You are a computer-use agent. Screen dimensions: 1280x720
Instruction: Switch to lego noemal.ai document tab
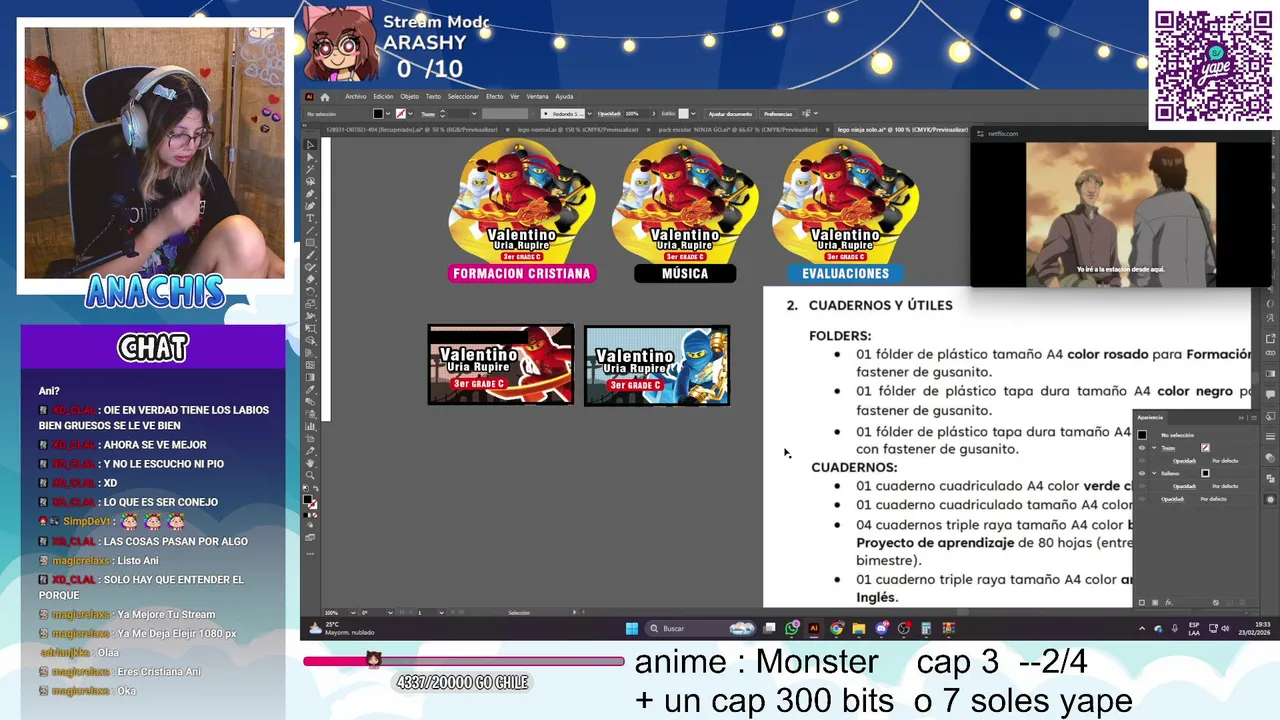point(577,130)
